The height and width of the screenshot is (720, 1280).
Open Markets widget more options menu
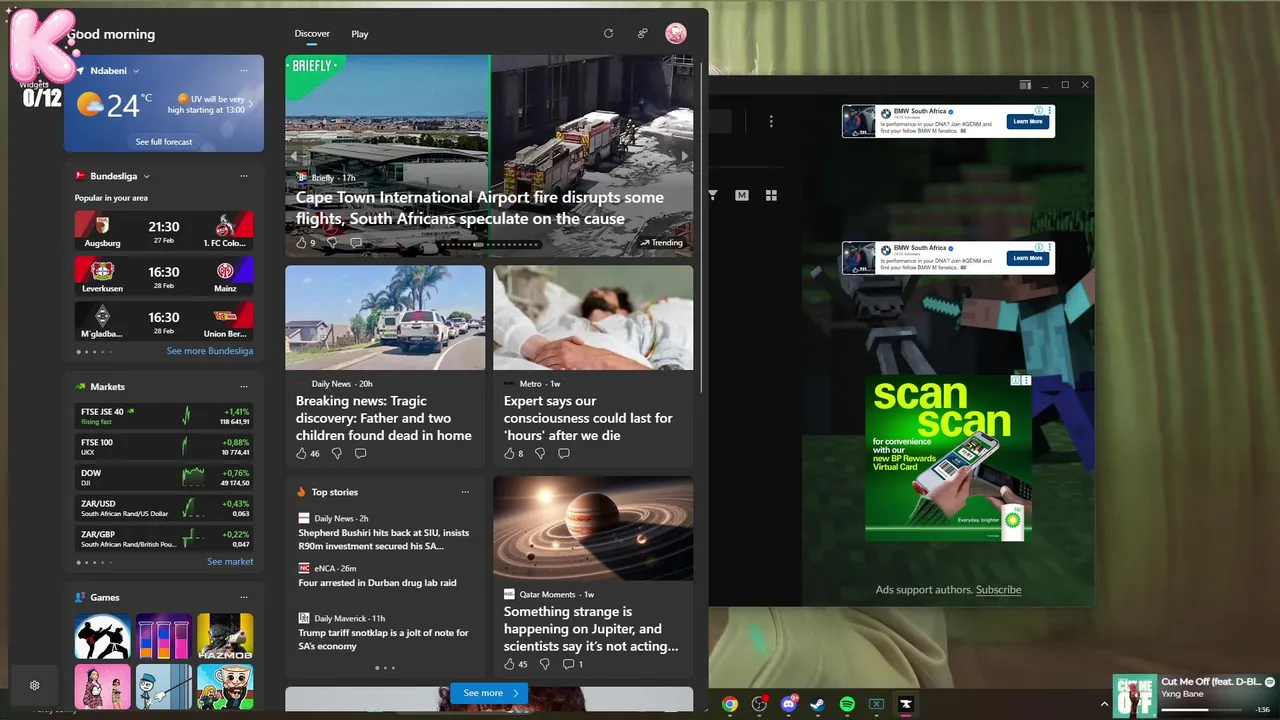tap(243, 386)
